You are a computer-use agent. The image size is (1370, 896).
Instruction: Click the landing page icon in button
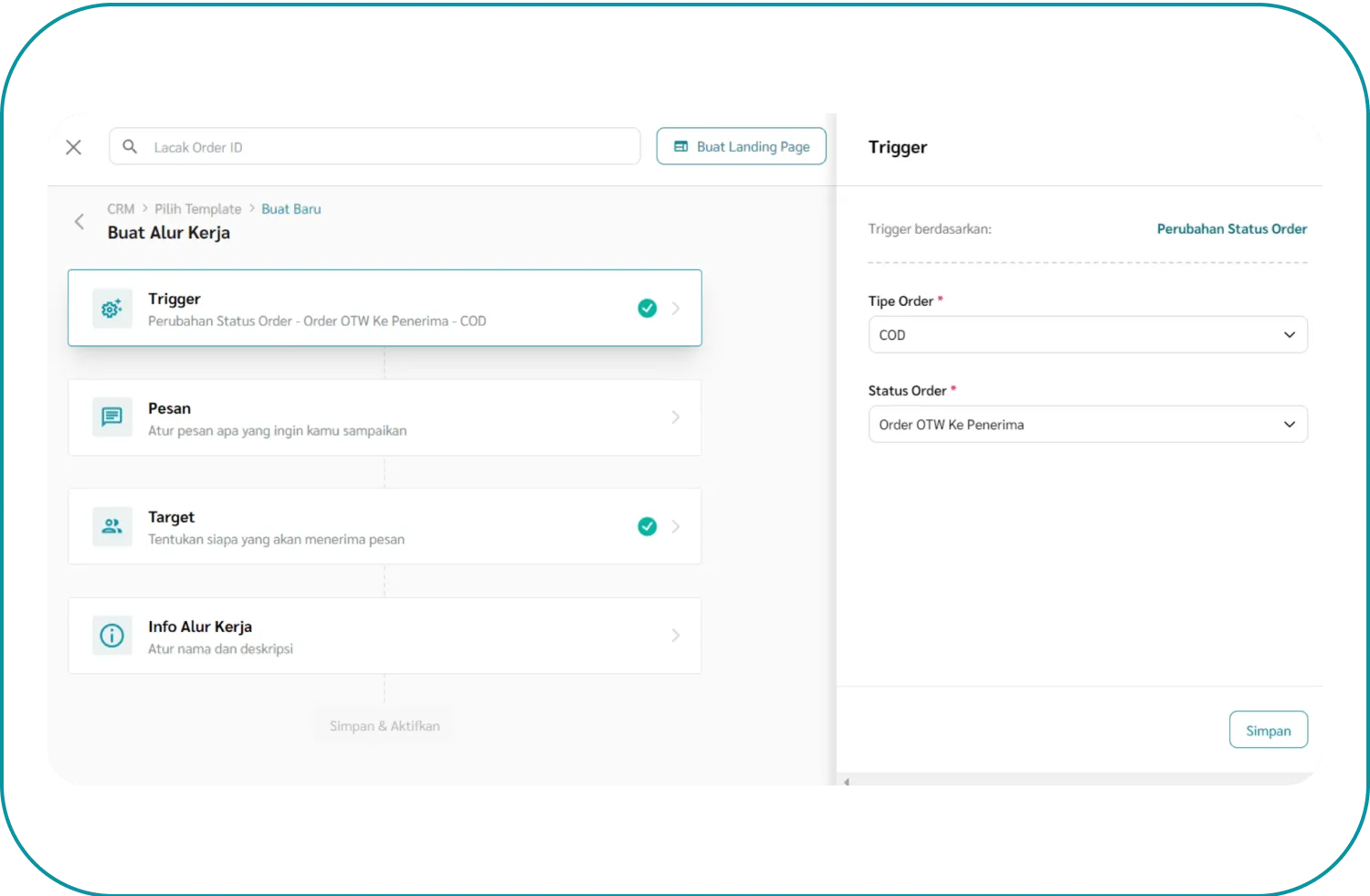680,146
